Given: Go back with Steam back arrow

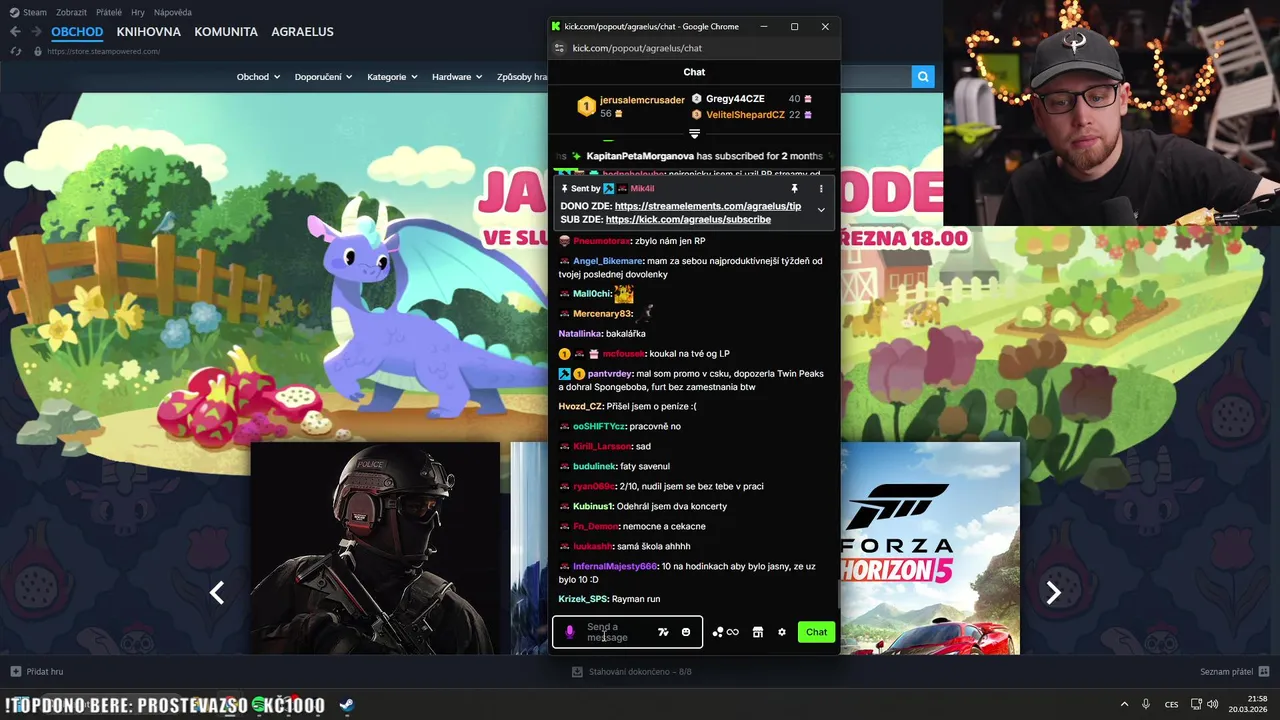Looking at the screenshot, I should [x=15, y=31].
